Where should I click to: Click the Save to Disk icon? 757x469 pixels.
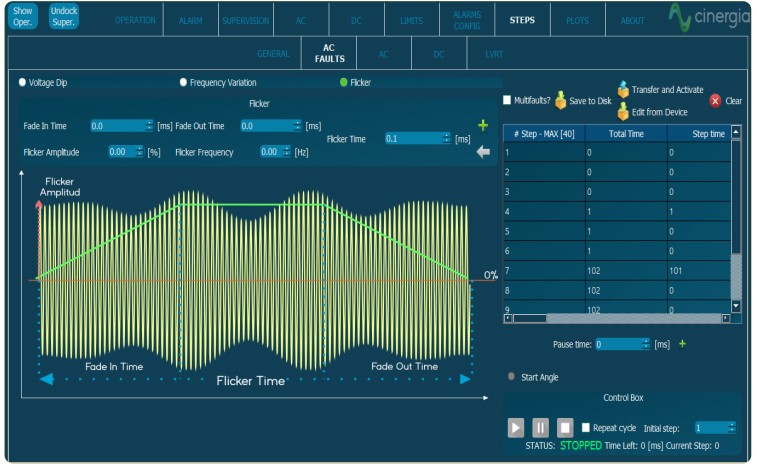tap(561, 101)
